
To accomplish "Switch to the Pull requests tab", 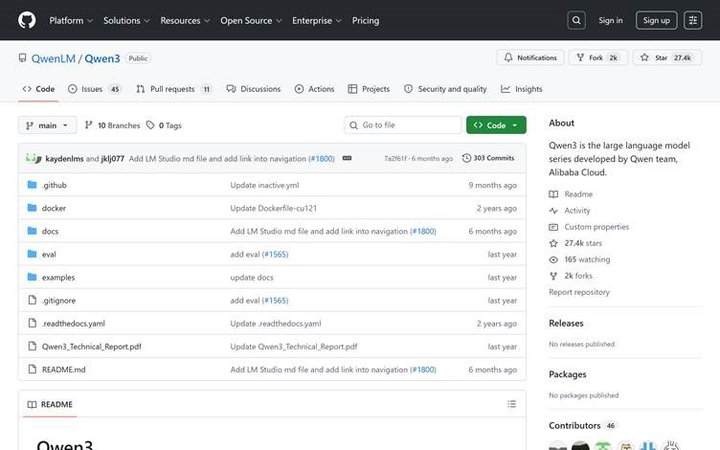I will coord(174,89).
